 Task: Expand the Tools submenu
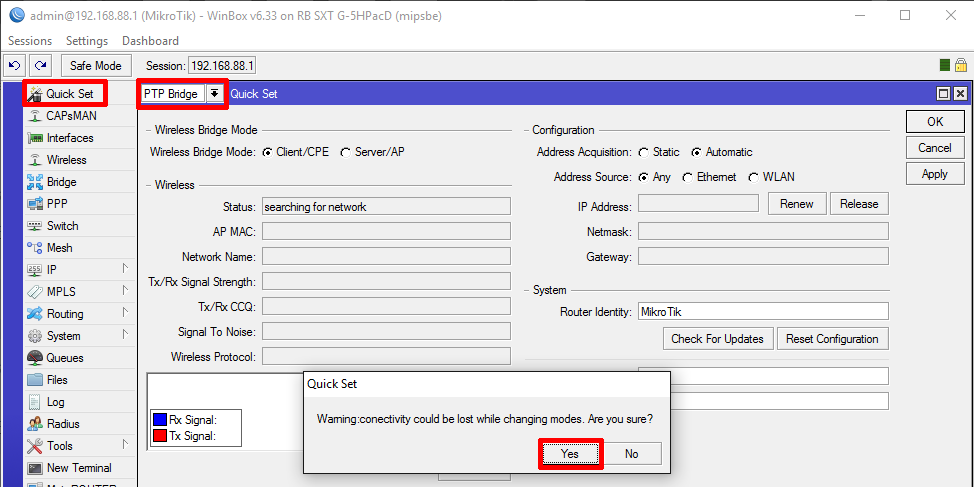(x=125, y=445)
